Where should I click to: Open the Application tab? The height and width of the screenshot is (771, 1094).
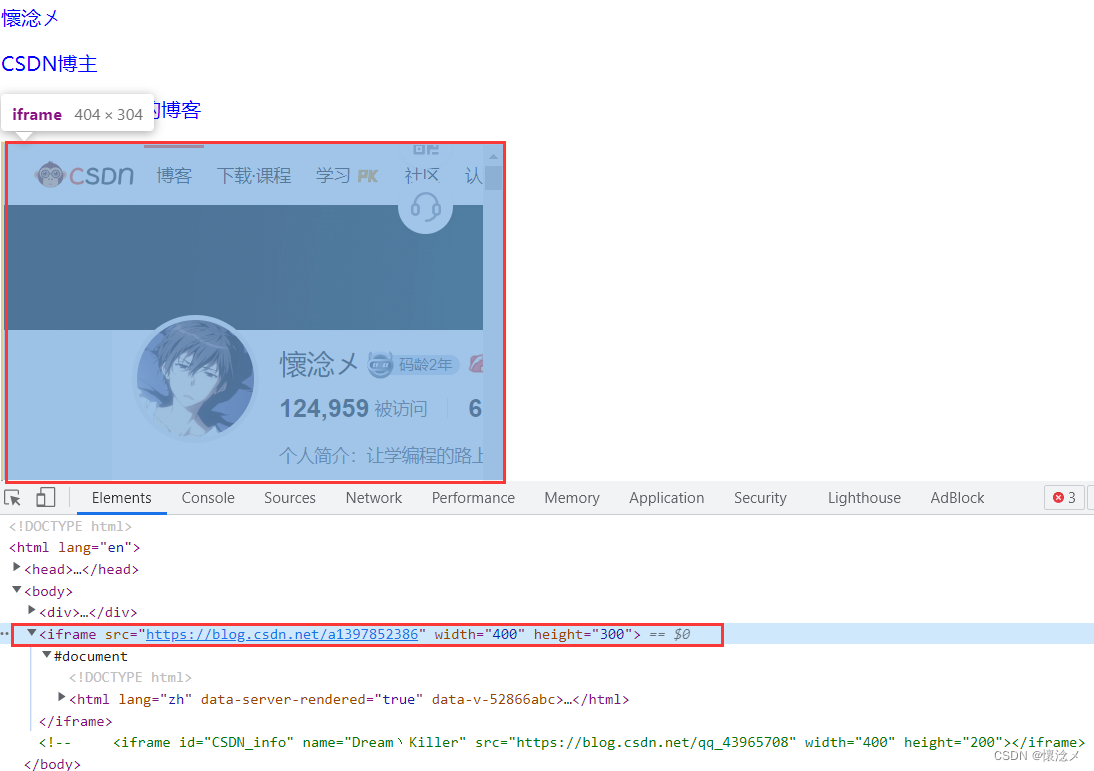pos(666,497)
